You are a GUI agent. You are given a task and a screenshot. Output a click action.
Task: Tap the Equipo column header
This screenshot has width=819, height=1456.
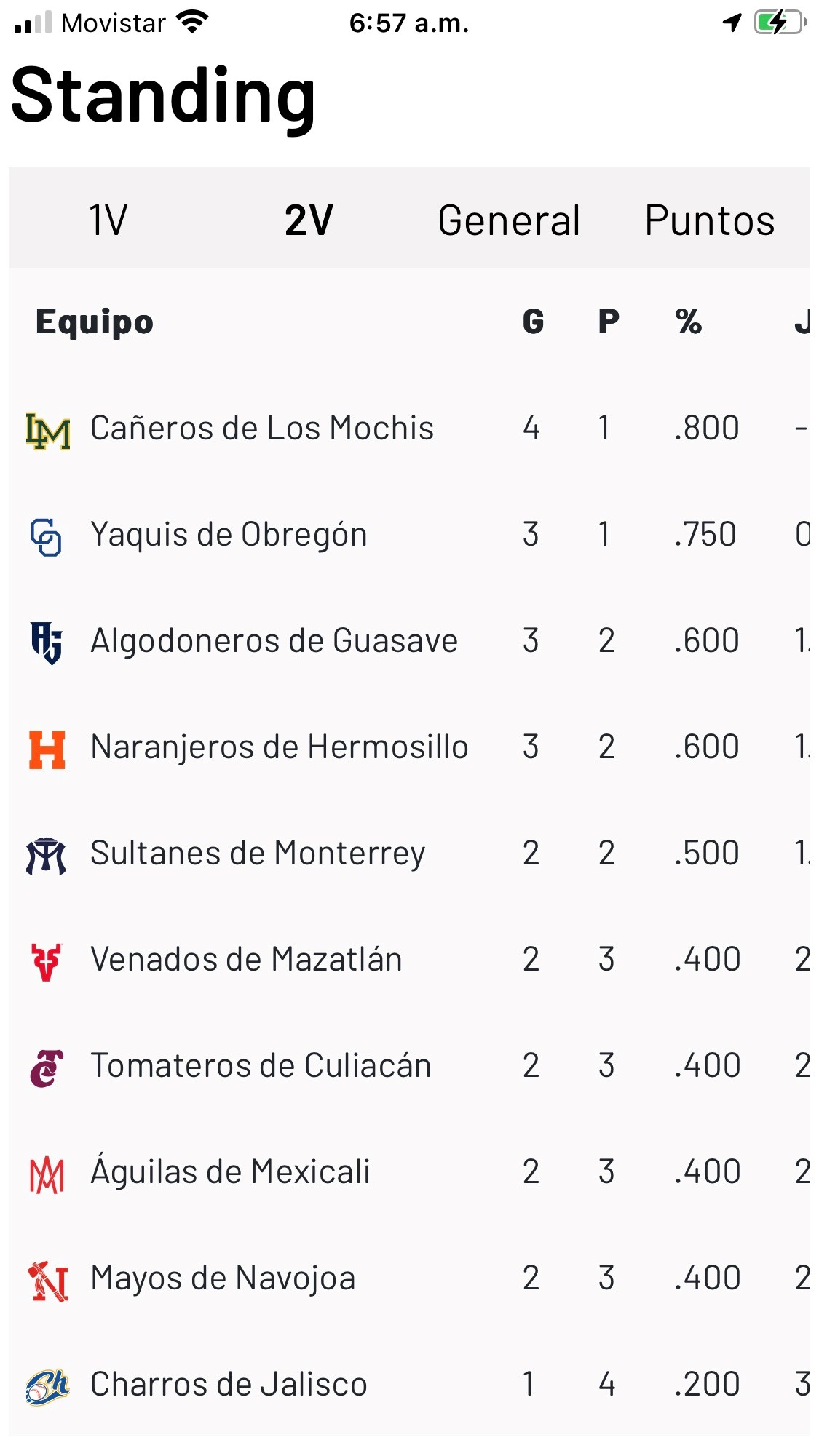(95, 322)
